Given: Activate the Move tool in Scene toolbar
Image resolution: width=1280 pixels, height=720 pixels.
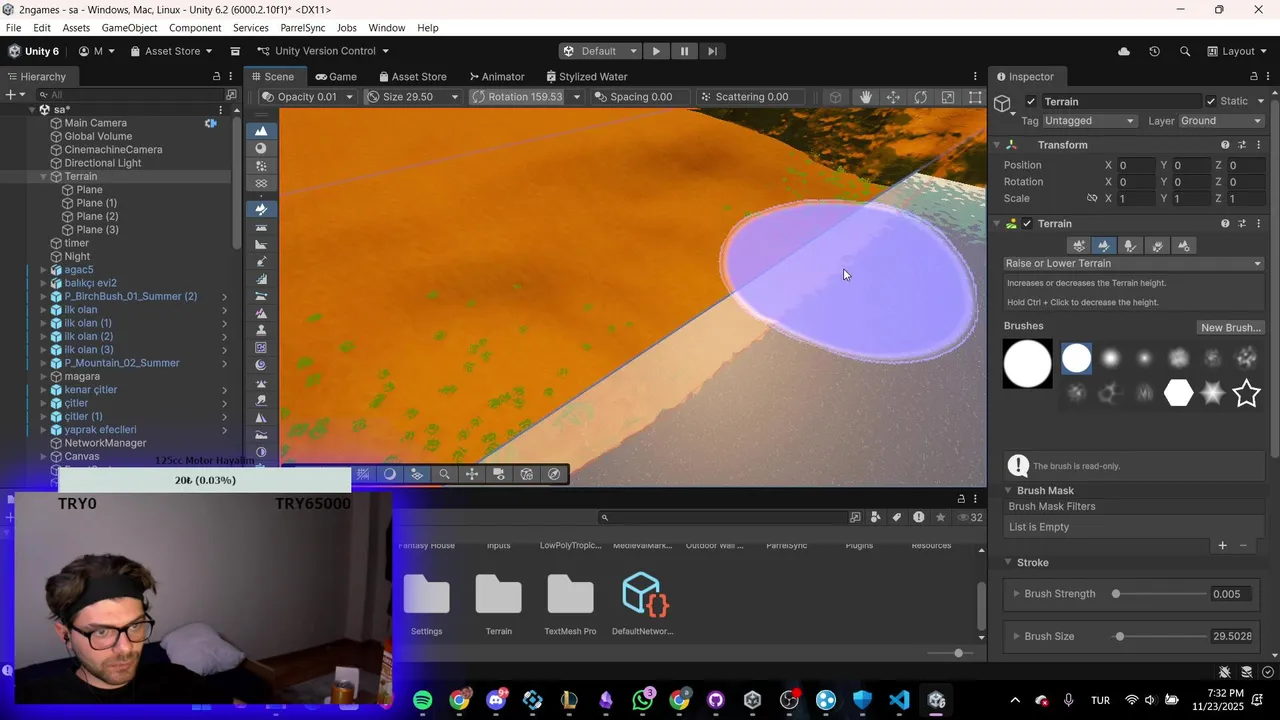Looking at the screenshot, I should pos(893,97).
